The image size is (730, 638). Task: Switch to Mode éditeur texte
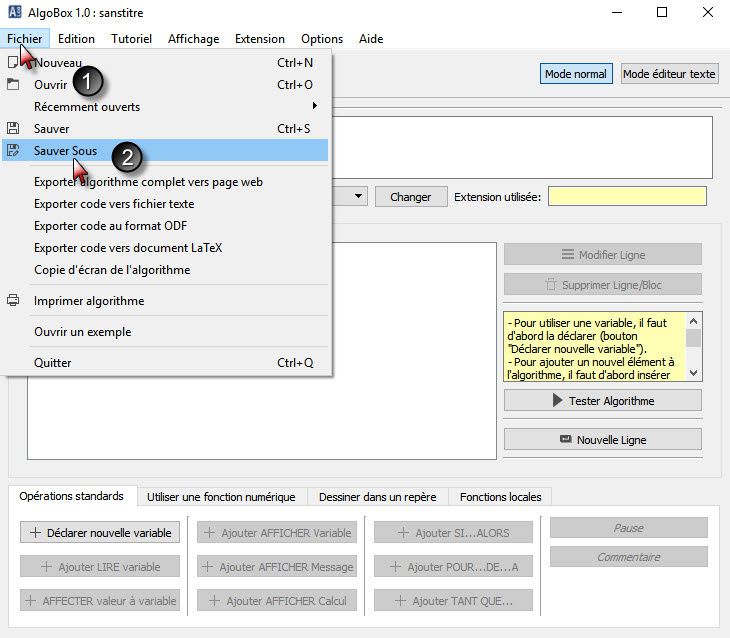(x=669, y=74)
